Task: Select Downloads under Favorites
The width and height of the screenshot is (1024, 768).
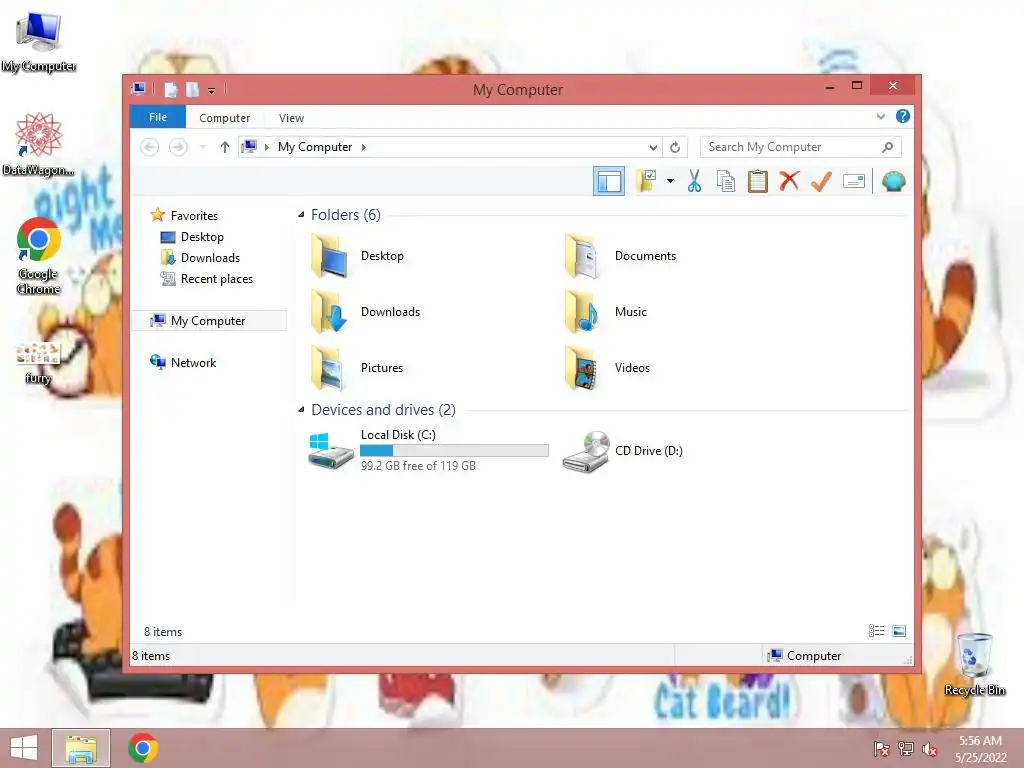Action: point(210,257)
